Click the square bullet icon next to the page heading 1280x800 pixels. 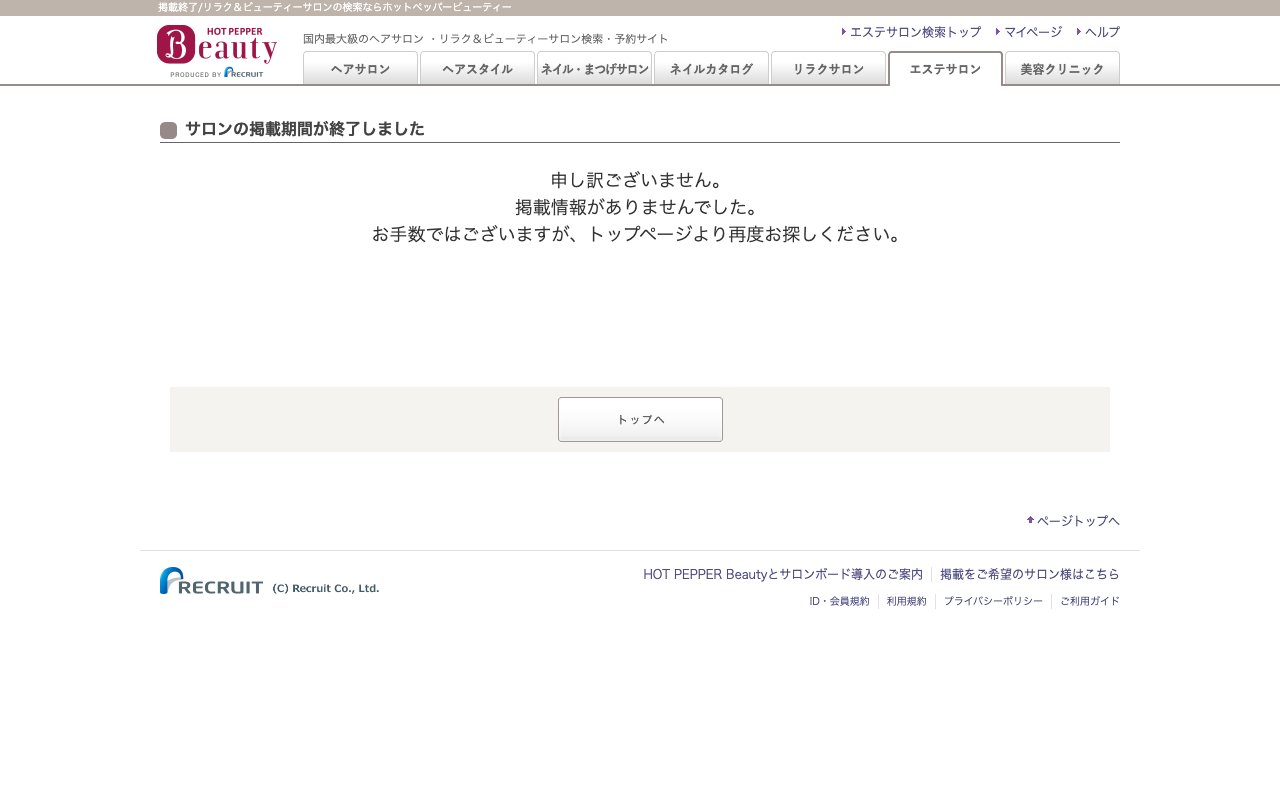pos(168,130)
